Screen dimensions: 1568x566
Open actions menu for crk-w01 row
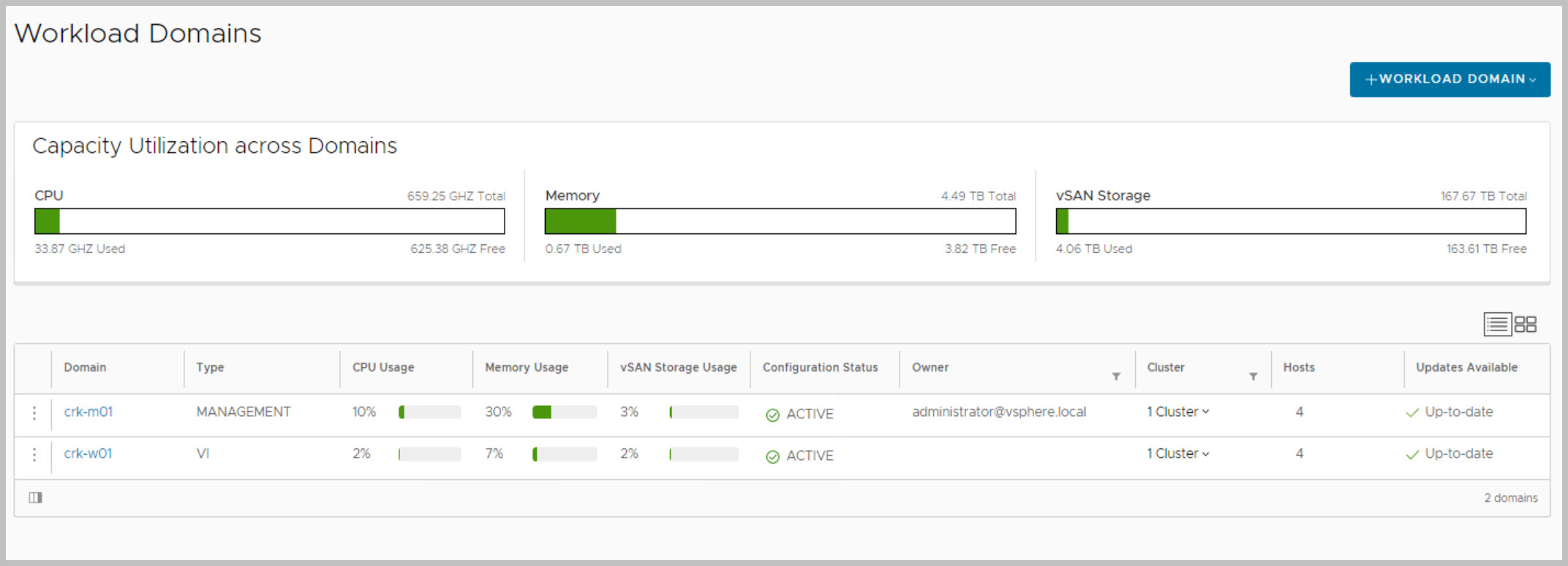pos(34,455)
